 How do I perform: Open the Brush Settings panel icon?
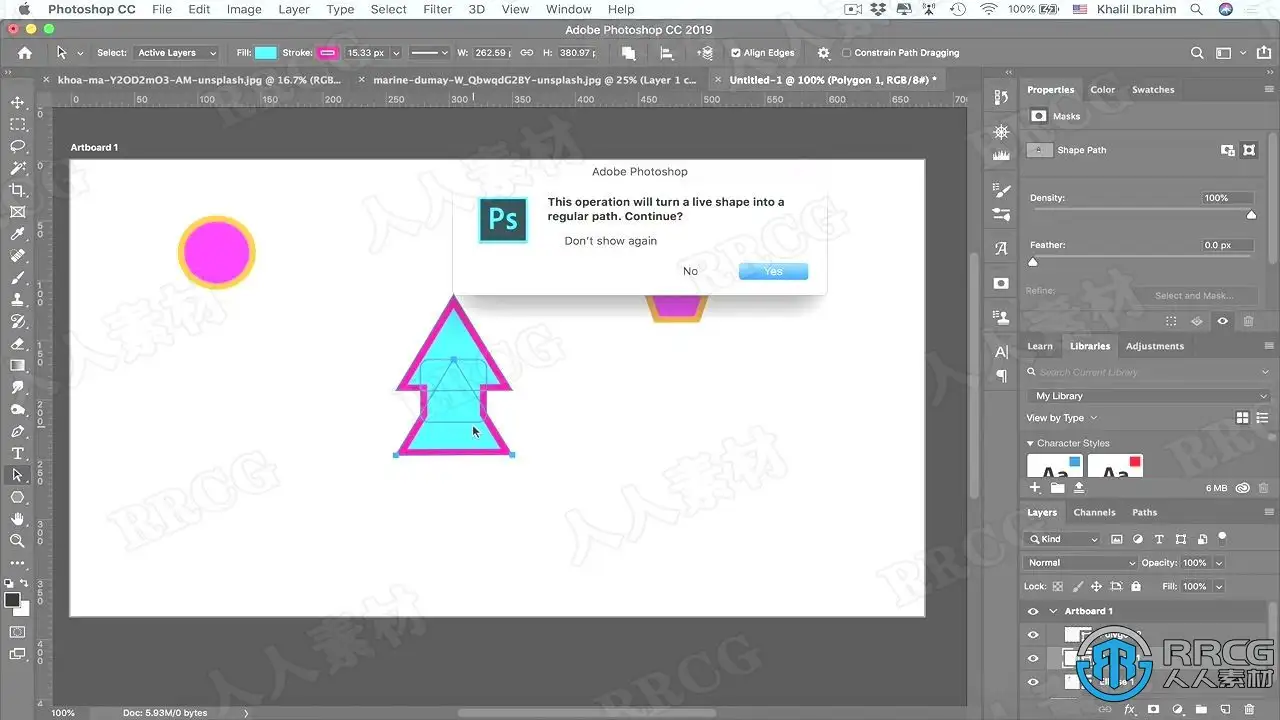click(x=1001, y=189)
